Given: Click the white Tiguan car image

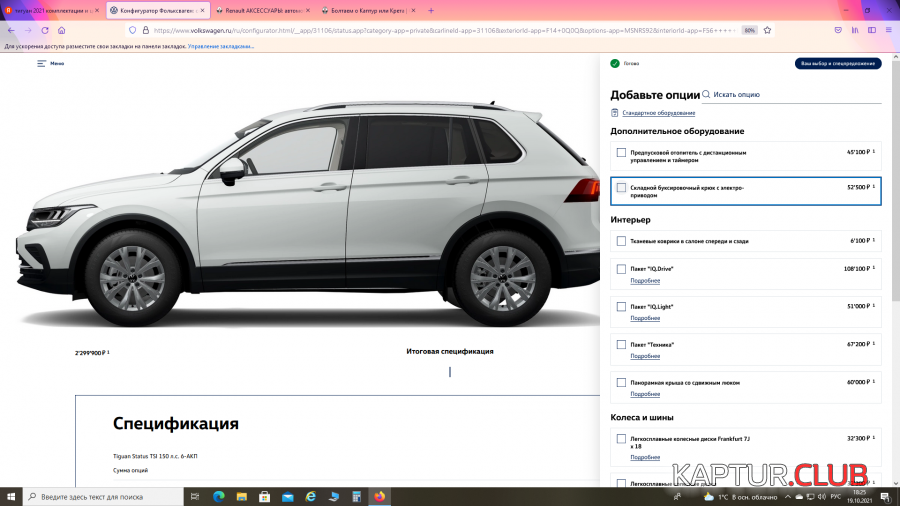Looking at the screenshot, I should coord(307,213).
